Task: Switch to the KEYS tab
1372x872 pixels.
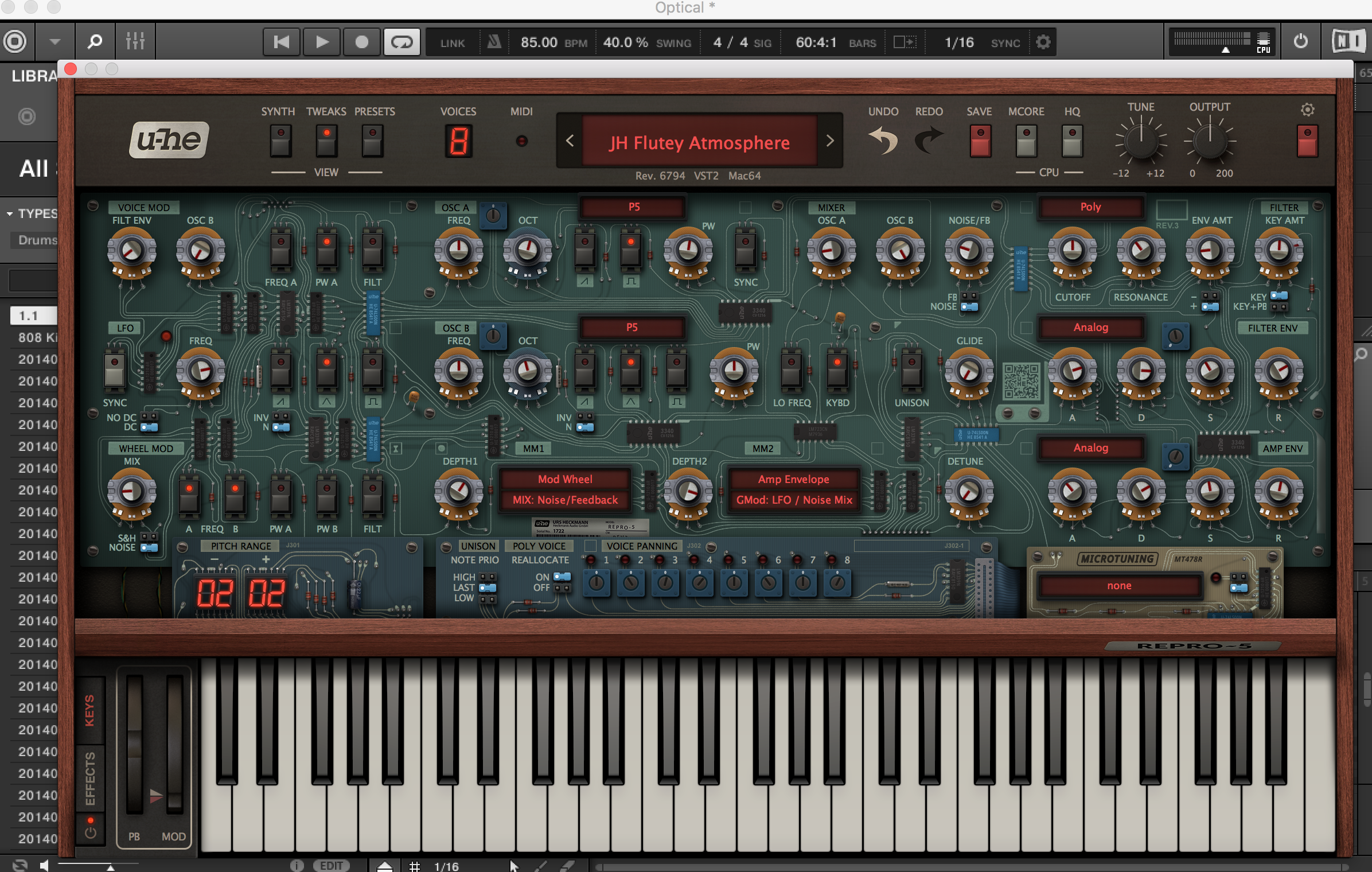Action: tap(90, 710)
